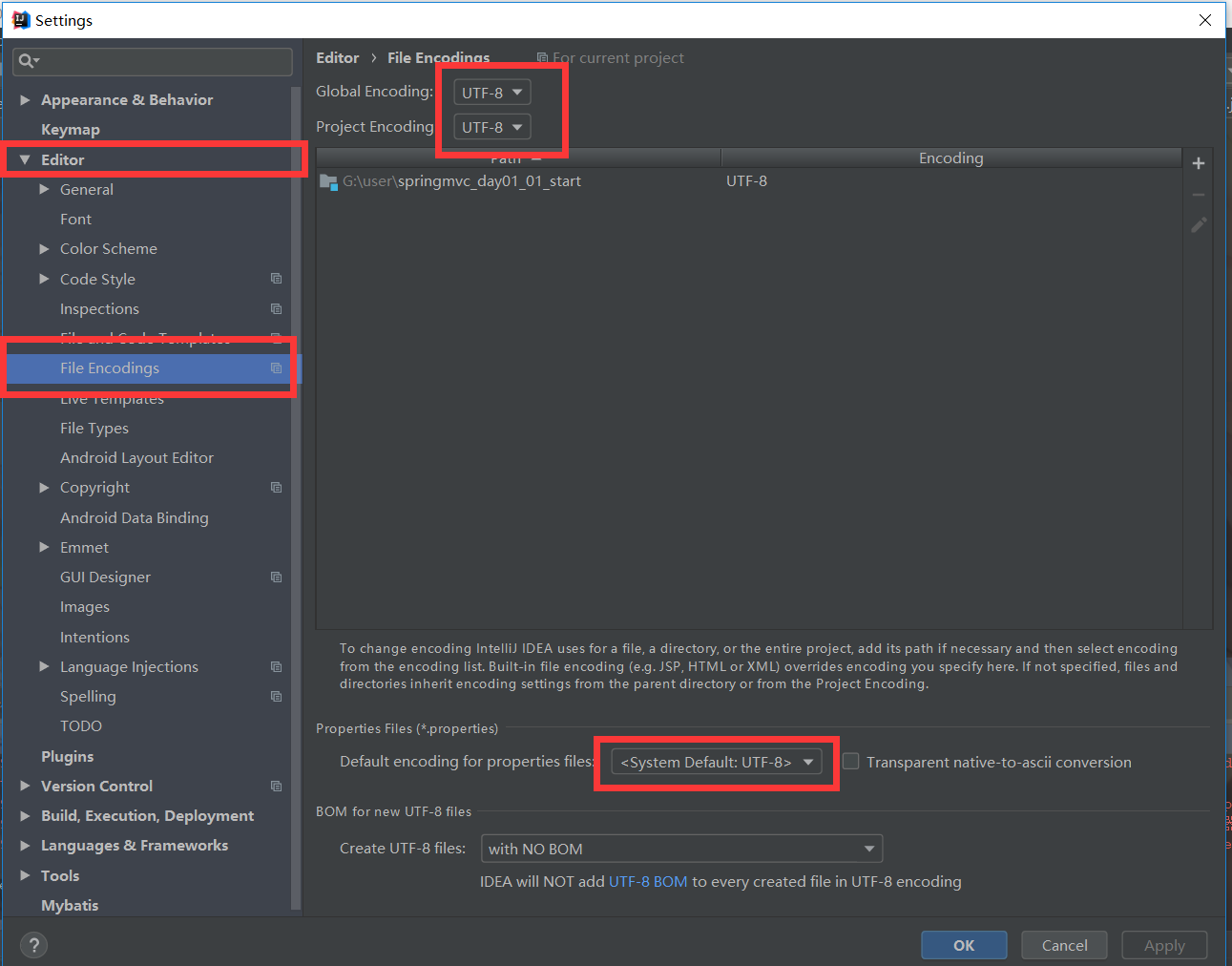Viewport: 1232px width, 966px height.
Task: Click the search magnifier icon
Action: pyautogui.click(x=28, y=61)
